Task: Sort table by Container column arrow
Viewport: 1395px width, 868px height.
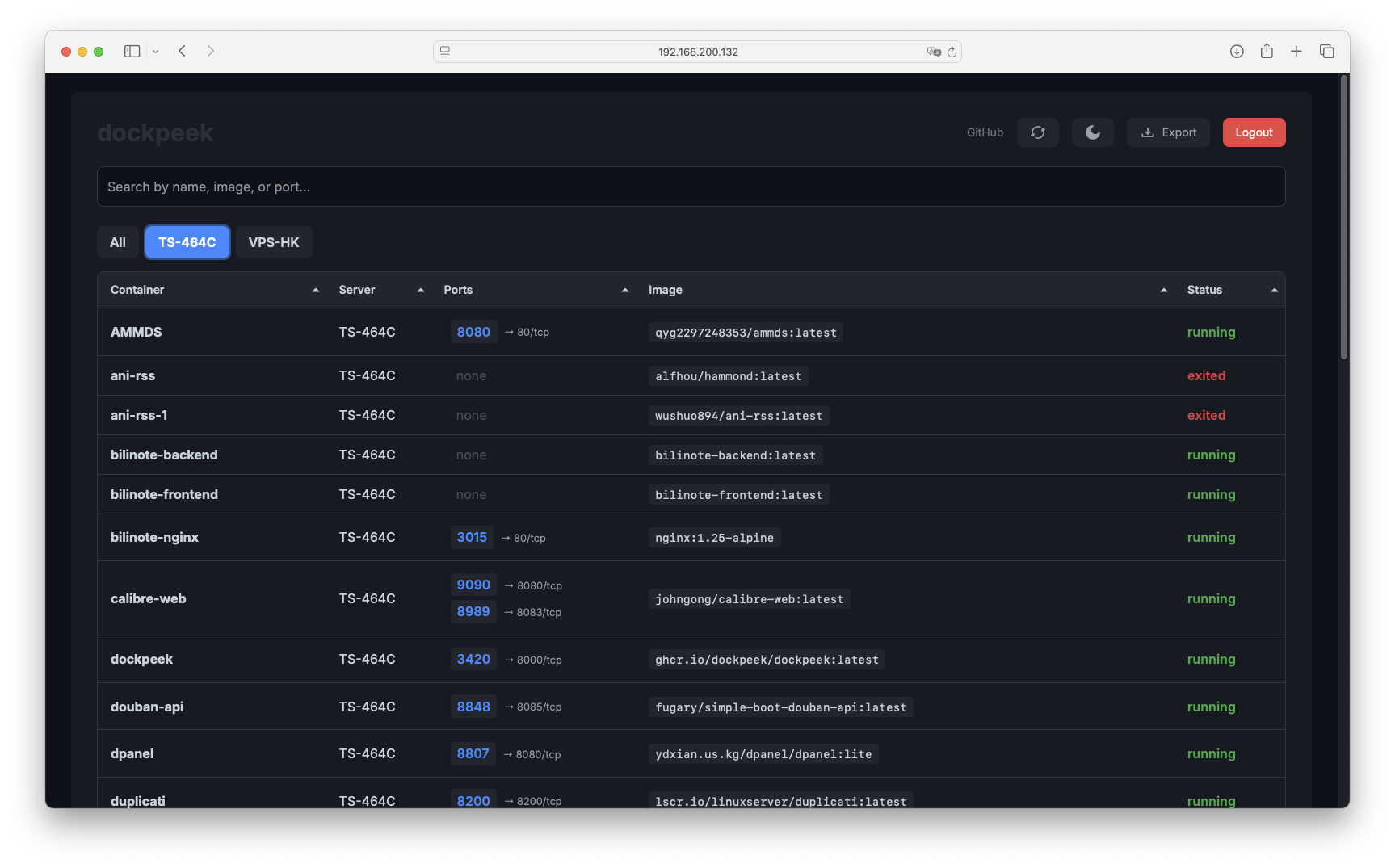Action: tap(316, 290)
